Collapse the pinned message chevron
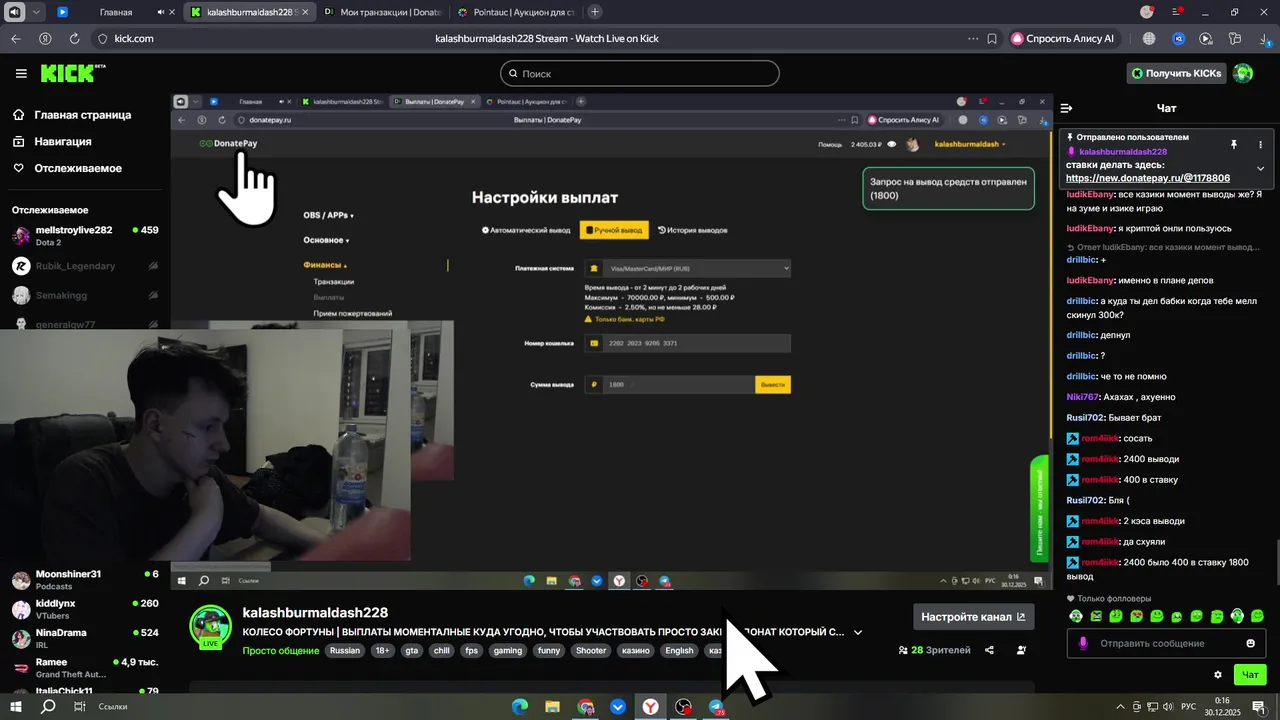The width and height of the screenshot is (1280, 720). point(1260,168)
